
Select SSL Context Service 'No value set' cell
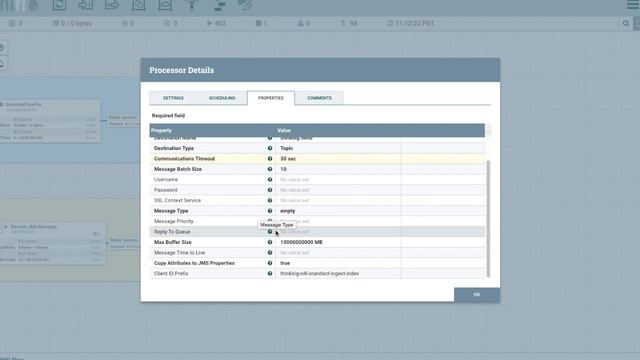(x=338, y=200)
